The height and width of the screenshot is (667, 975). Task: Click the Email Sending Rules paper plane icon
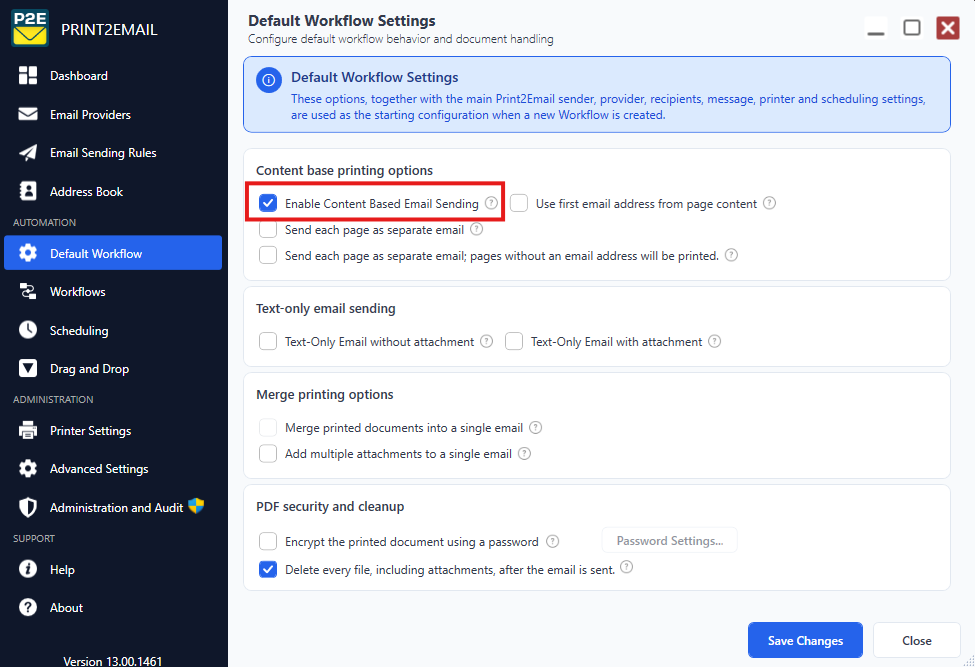pos(28,152)
